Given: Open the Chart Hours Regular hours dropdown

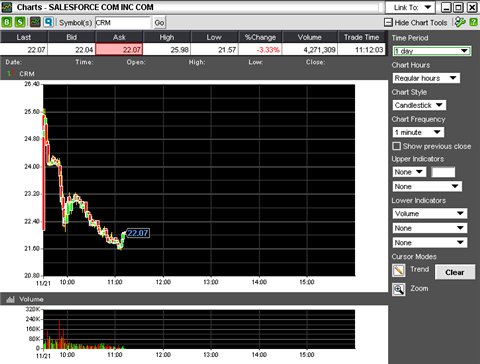Looking at the screenshot, I should [x=426, y=78].
